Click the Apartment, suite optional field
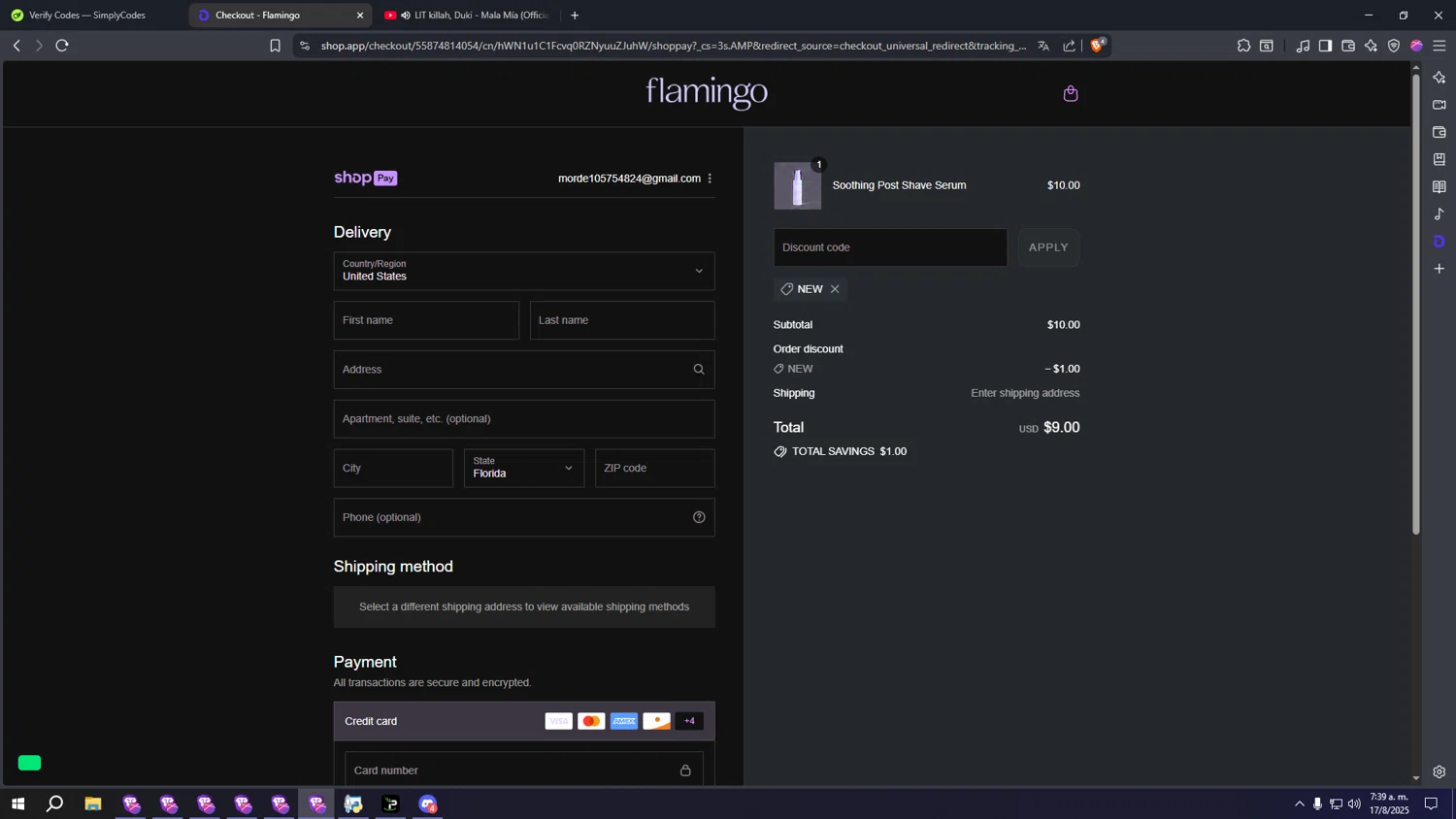Screen dimensions: 1456x819 pos(524,419)
